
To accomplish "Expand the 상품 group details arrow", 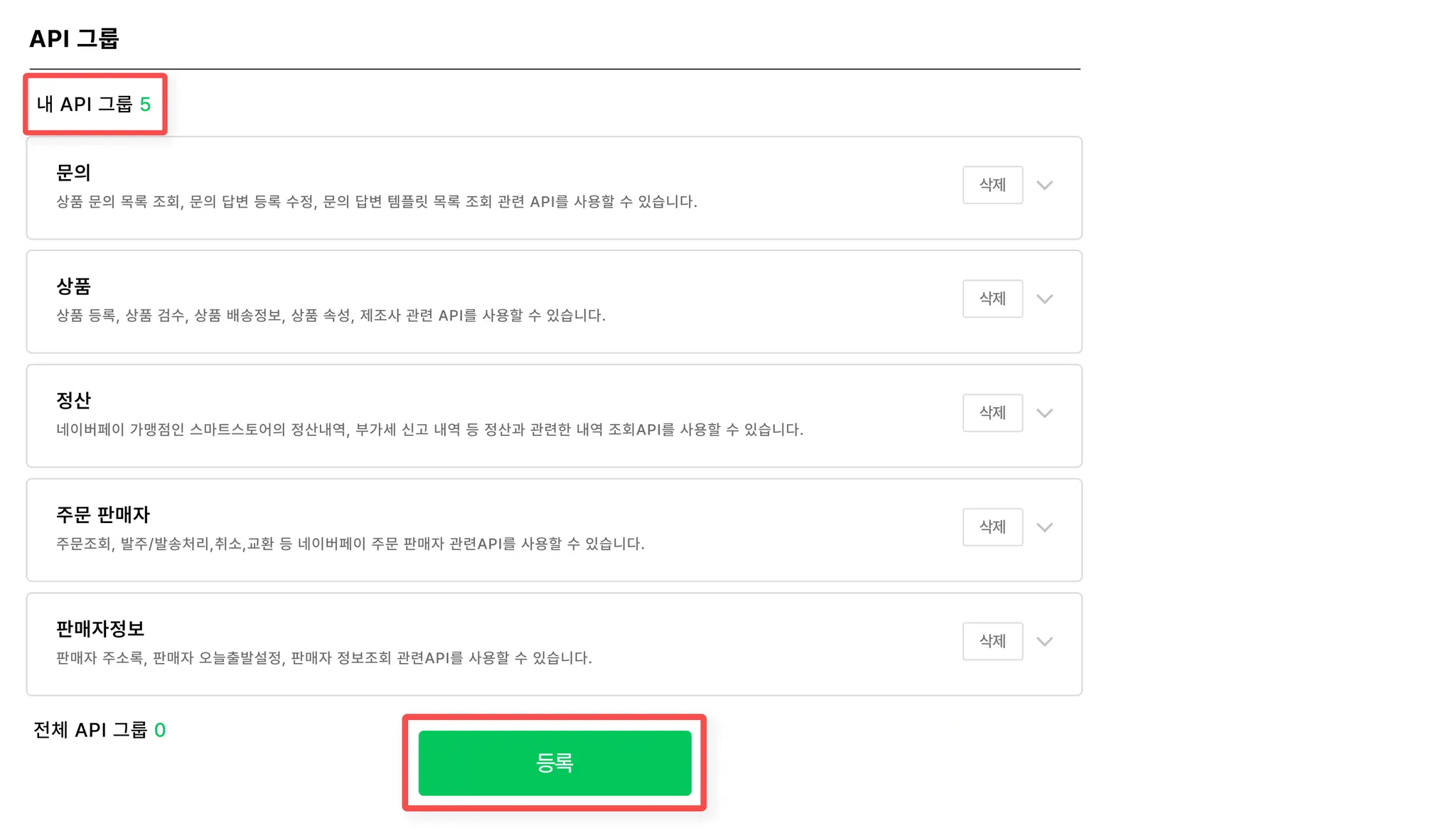I will point(1044,299).
